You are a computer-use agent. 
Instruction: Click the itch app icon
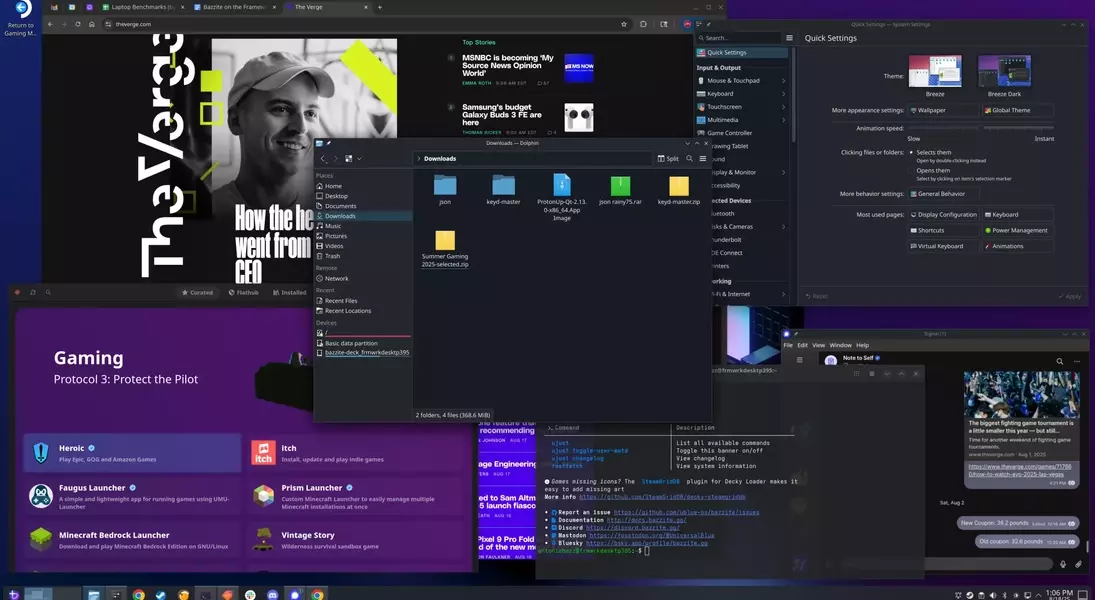[x=263, y=453]
